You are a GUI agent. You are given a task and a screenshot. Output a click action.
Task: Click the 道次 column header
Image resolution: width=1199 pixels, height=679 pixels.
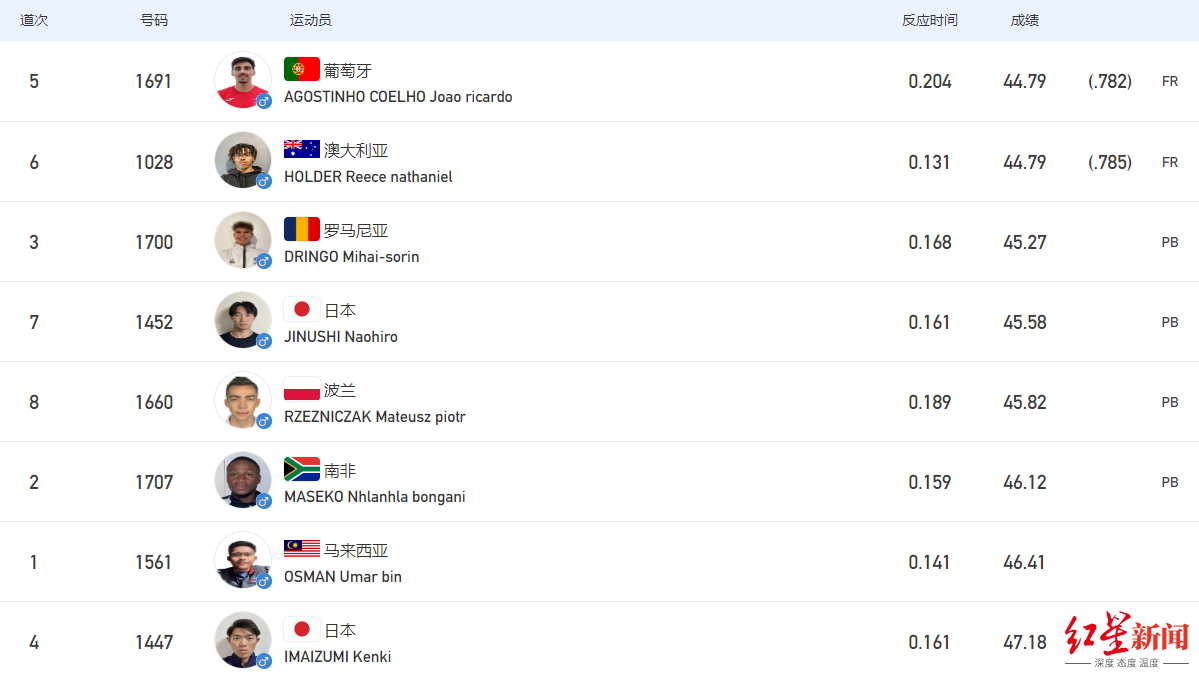[34, 20]
